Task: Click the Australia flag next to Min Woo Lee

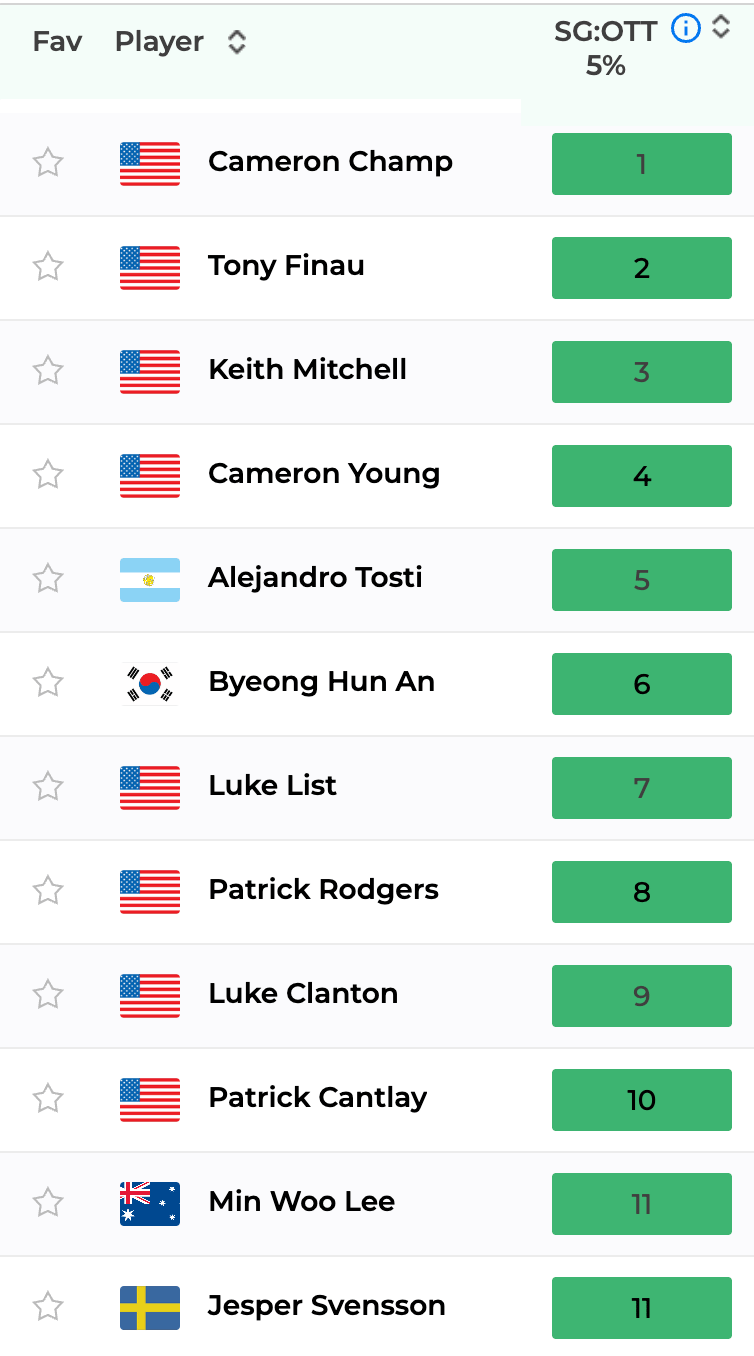Action: pyautogui.click(x=150, y=1204)
